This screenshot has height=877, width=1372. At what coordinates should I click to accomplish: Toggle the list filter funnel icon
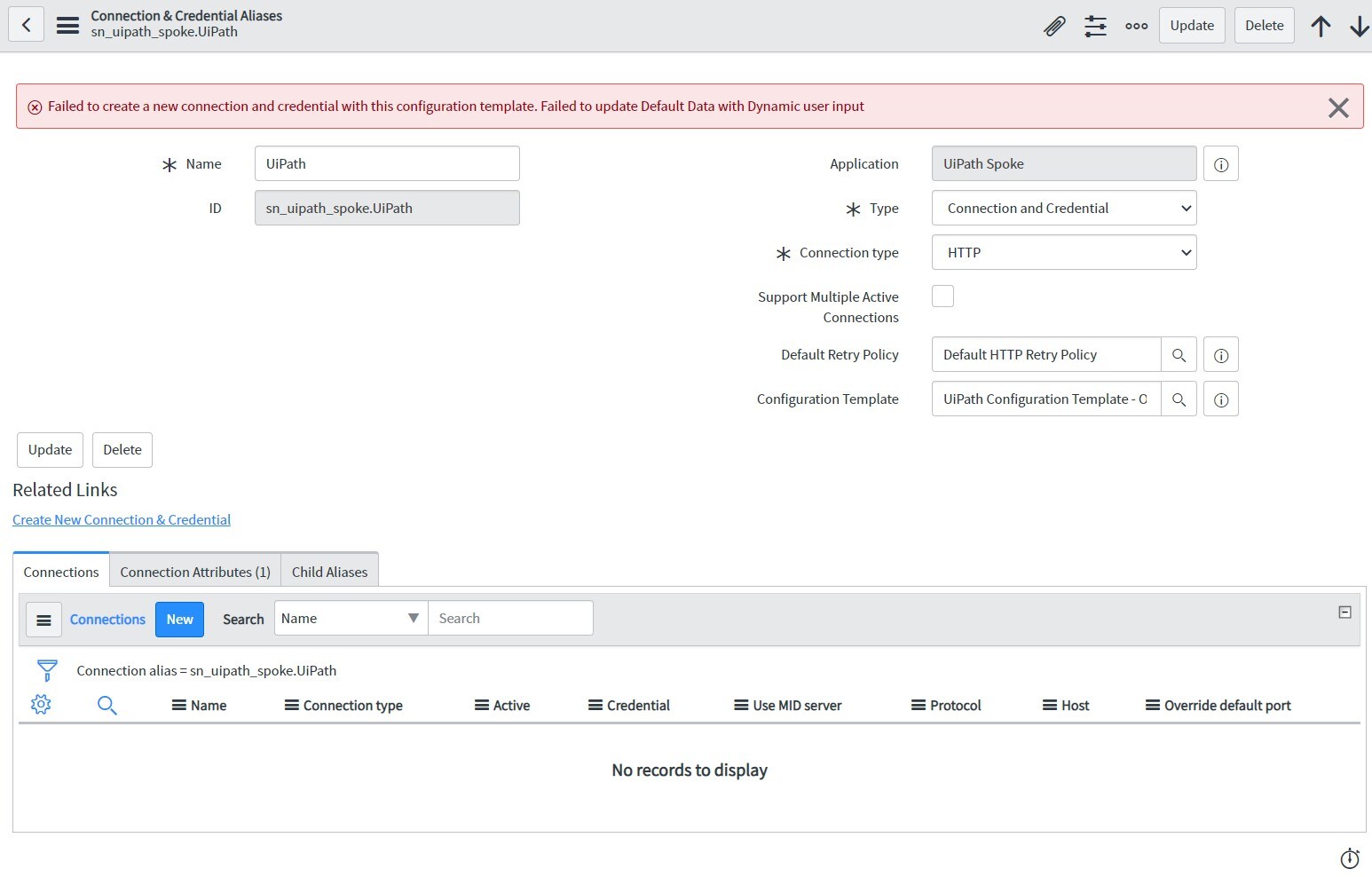[47, 670]
